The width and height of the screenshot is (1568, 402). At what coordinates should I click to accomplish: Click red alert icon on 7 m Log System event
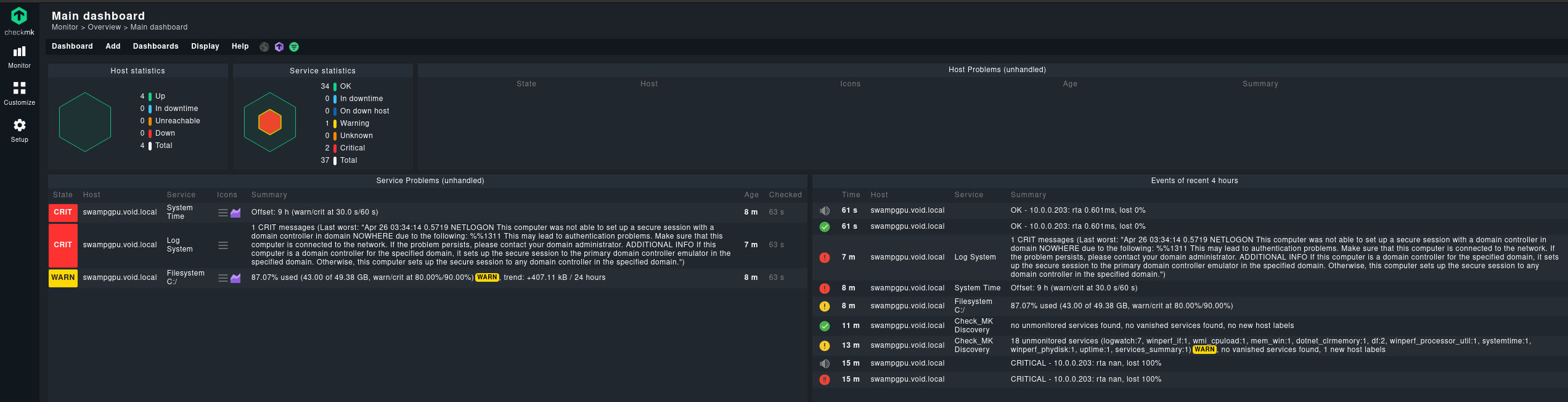(825, 258)
